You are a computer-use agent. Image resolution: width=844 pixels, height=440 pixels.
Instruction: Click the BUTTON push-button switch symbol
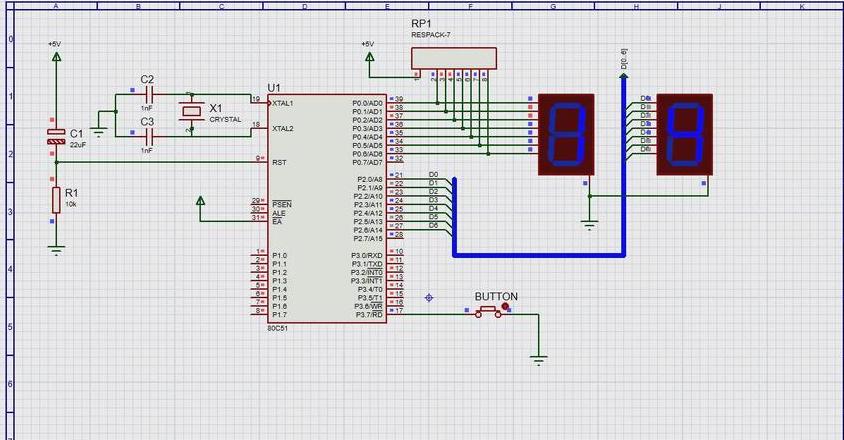pyautogui.click(x=488, y=311)
